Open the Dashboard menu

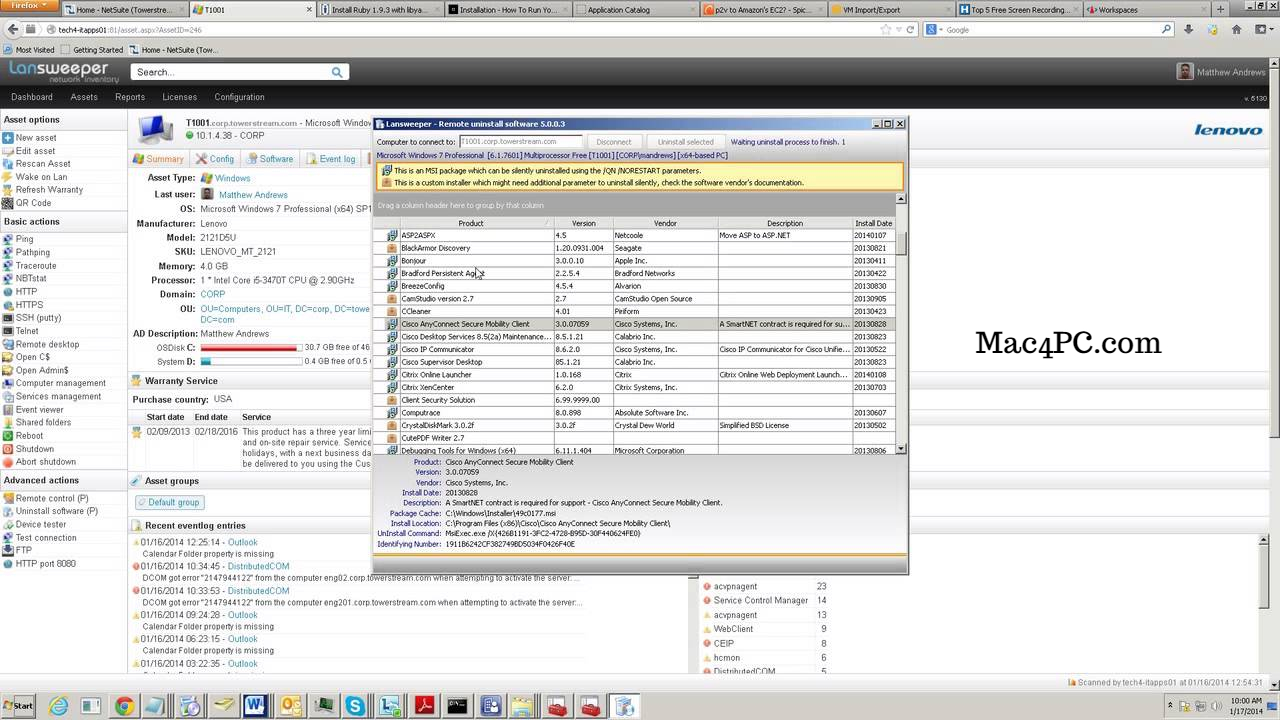(x=32, y=97)
